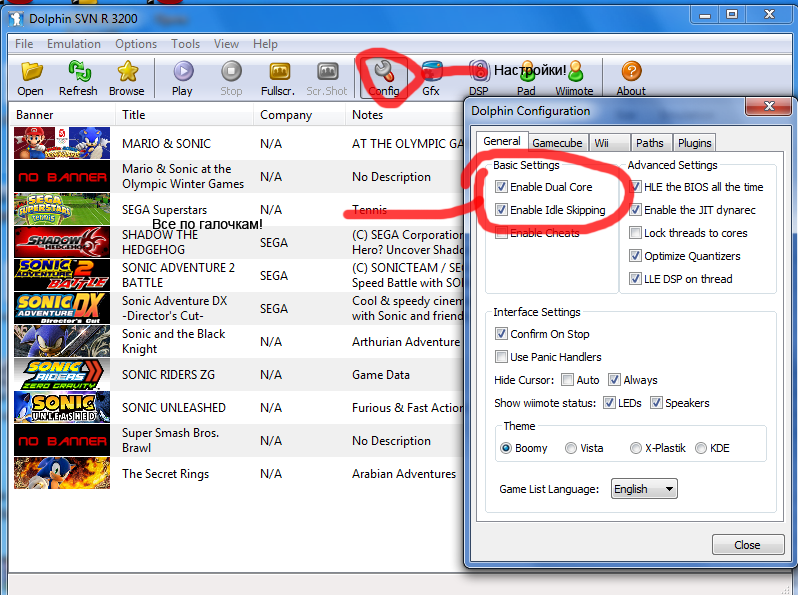Click the Banner column header
This screenshot has height=595, width=798.
63,115
